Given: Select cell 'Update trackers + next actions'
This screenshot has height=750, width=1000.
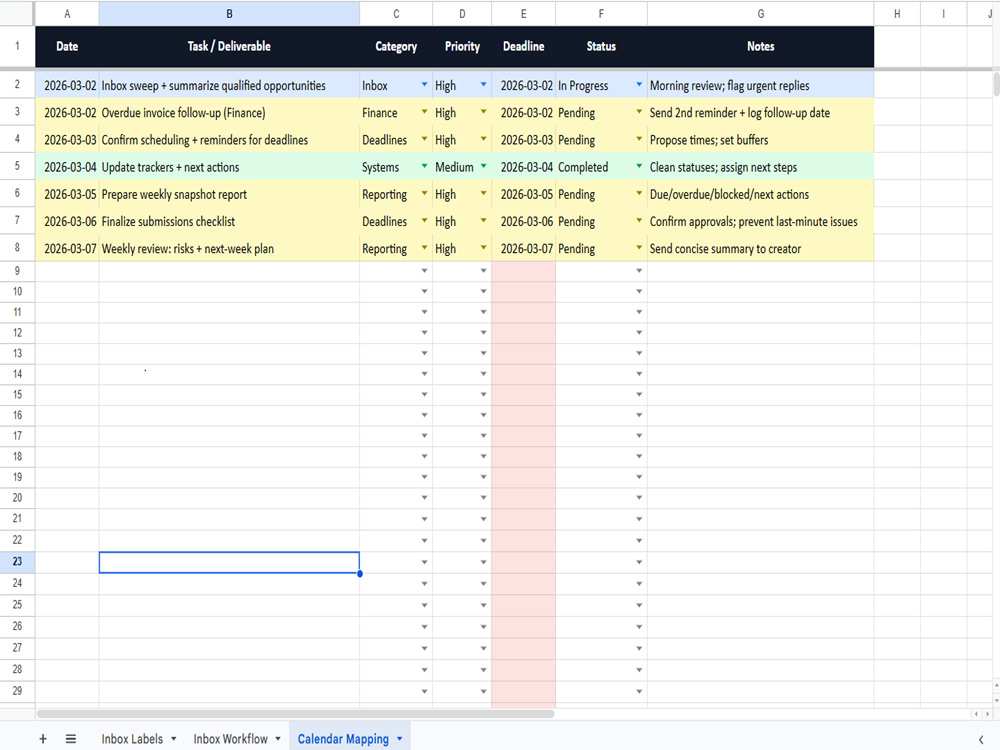Looking at the screenshot, I should point(229,166).
